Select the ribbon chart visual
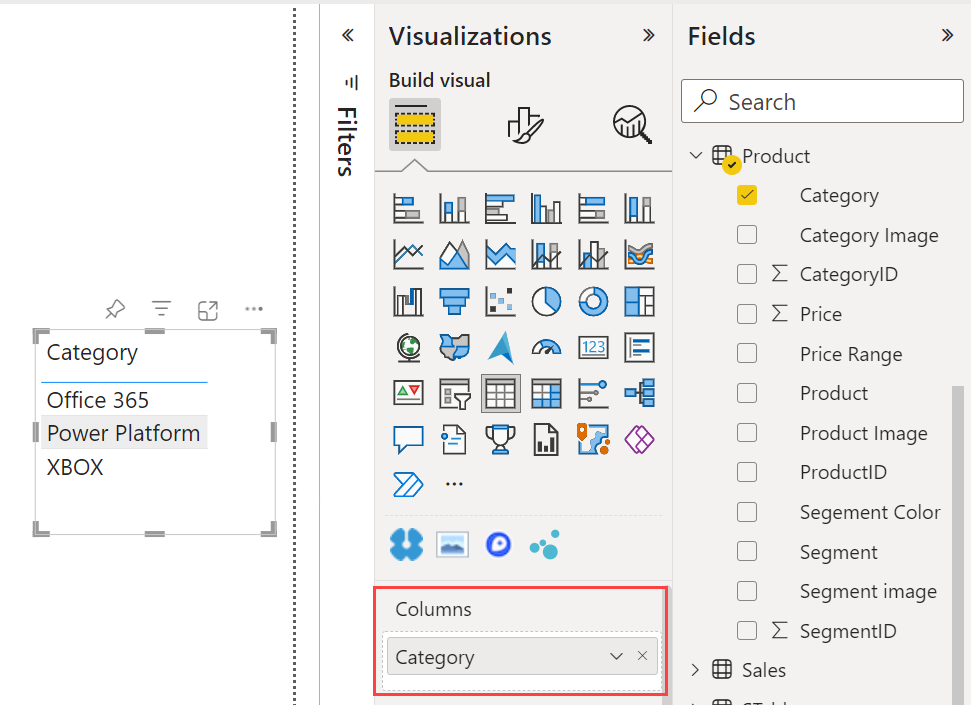Screen dimensions: 971x705 point(639,255)
